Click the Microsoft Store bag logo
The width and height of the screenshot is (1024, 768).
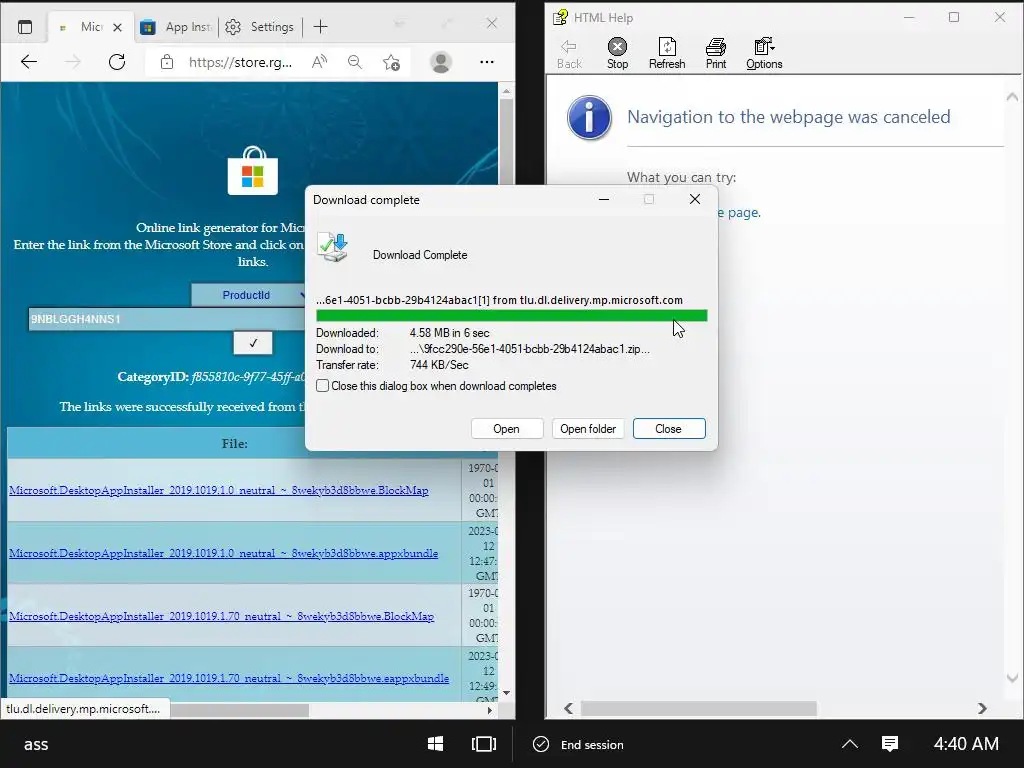coord(253,171)
